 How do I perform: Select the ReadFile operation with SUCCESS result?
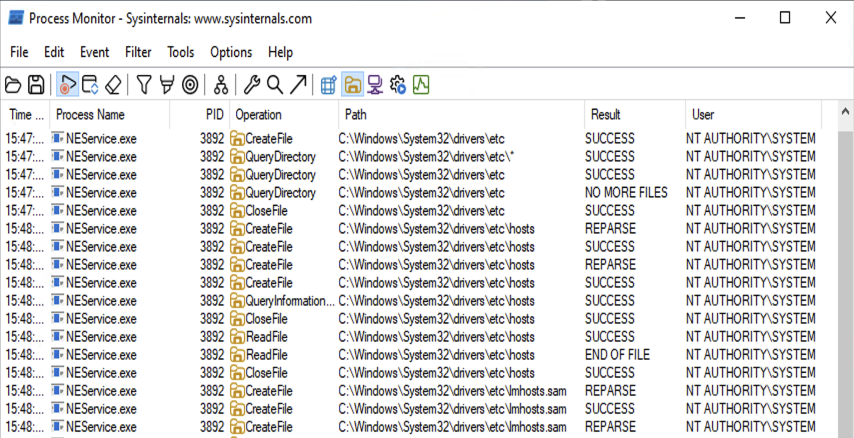[x=266, y=337]
